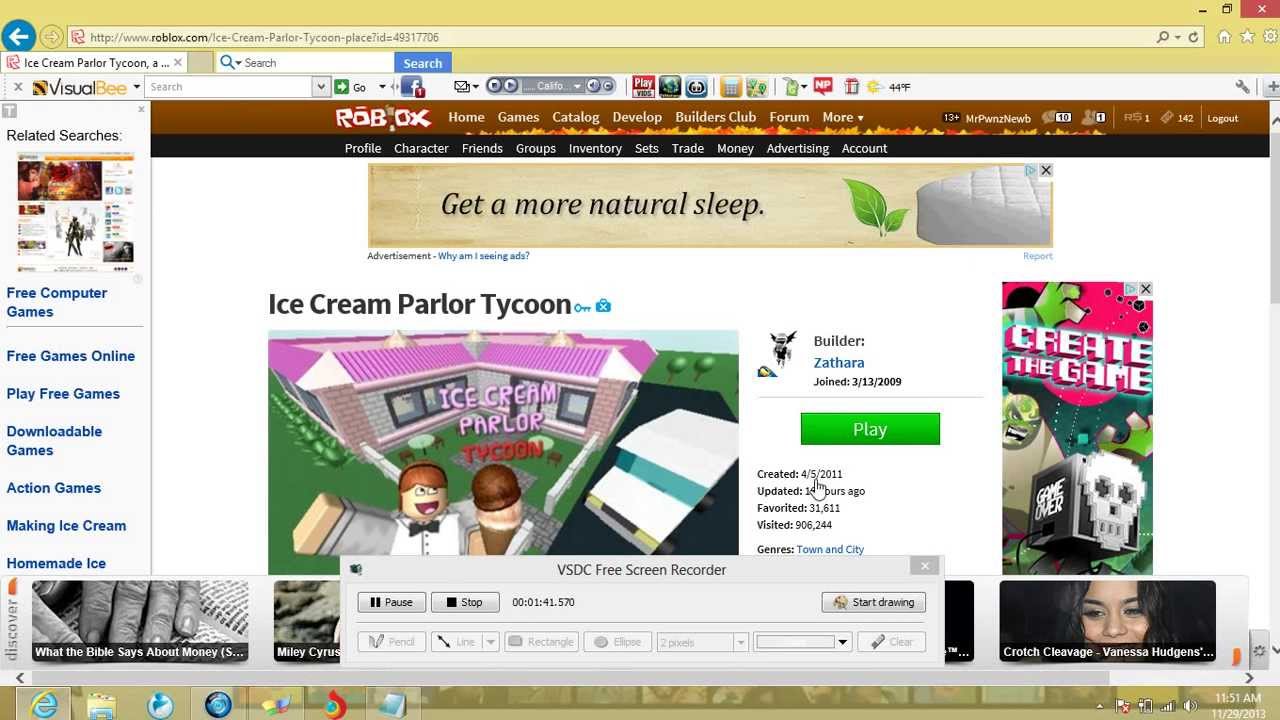Go back with the browser back arrow
Viewport: 1280px width, 720px height.
pyautogui.click(x=18, y=37)
